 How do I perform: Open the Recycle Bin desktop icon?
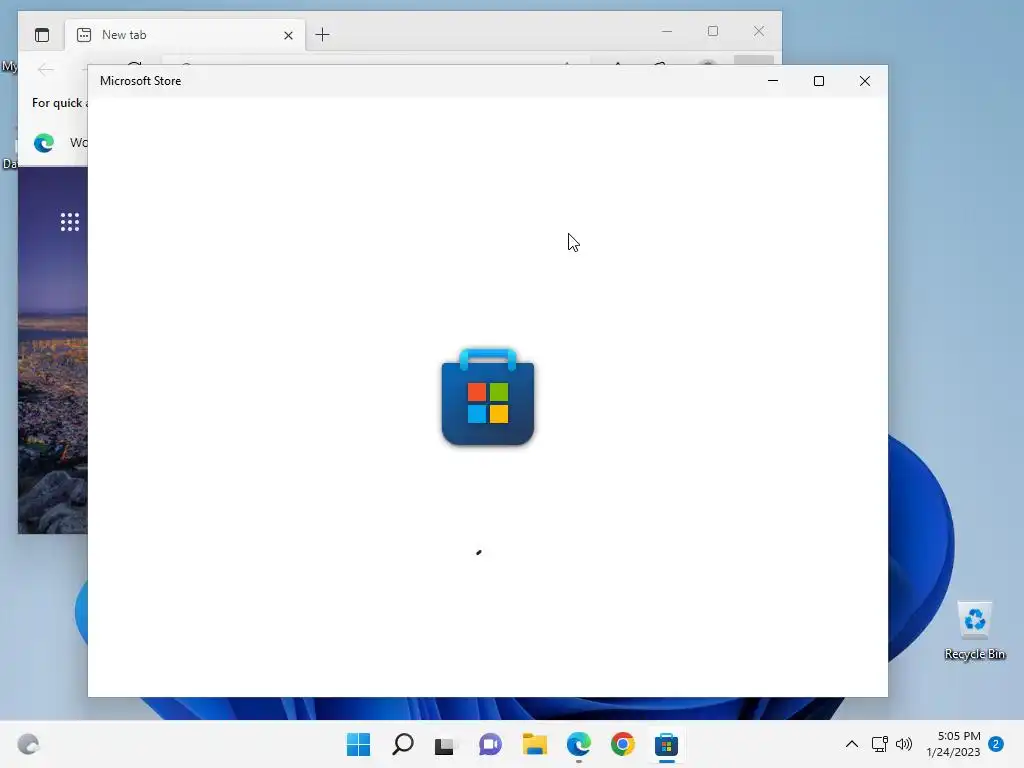click(974, 631)
